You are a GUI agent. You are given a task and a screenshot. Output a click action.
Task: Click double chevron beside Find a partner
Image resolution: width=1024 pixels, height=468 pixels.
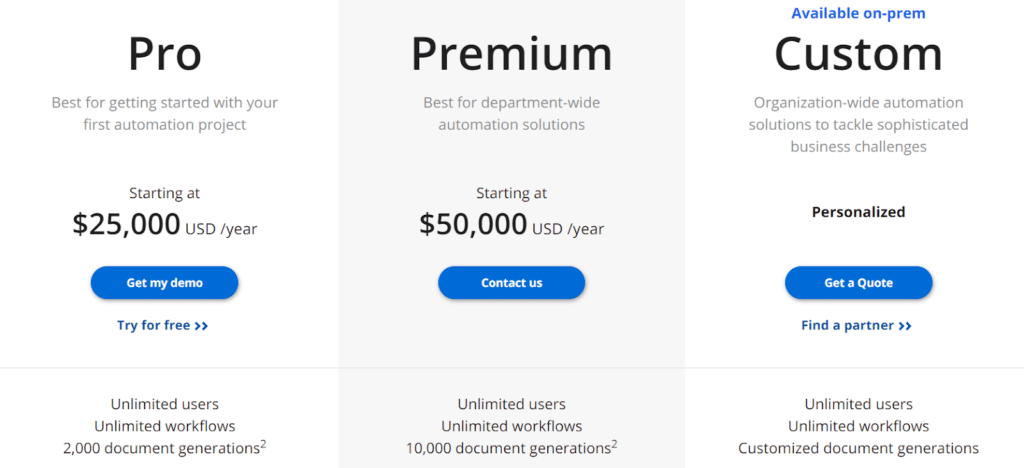(905, 326)
